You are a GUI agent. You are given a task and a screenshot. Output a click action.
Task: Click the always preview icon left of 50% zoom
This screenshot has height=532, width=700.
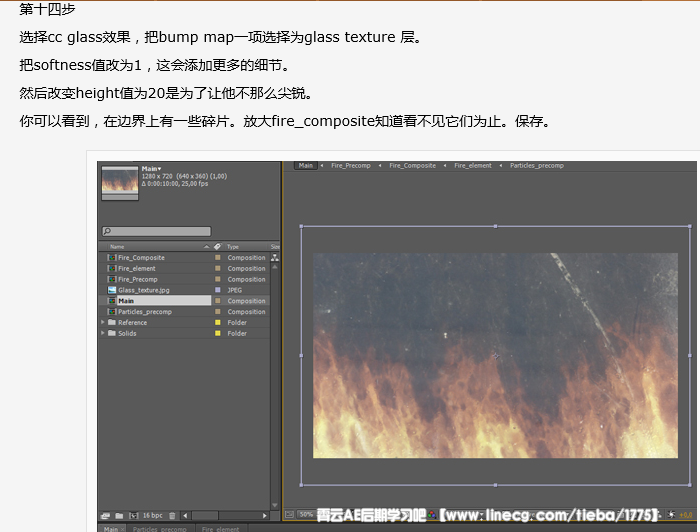(x=289, y=515)
